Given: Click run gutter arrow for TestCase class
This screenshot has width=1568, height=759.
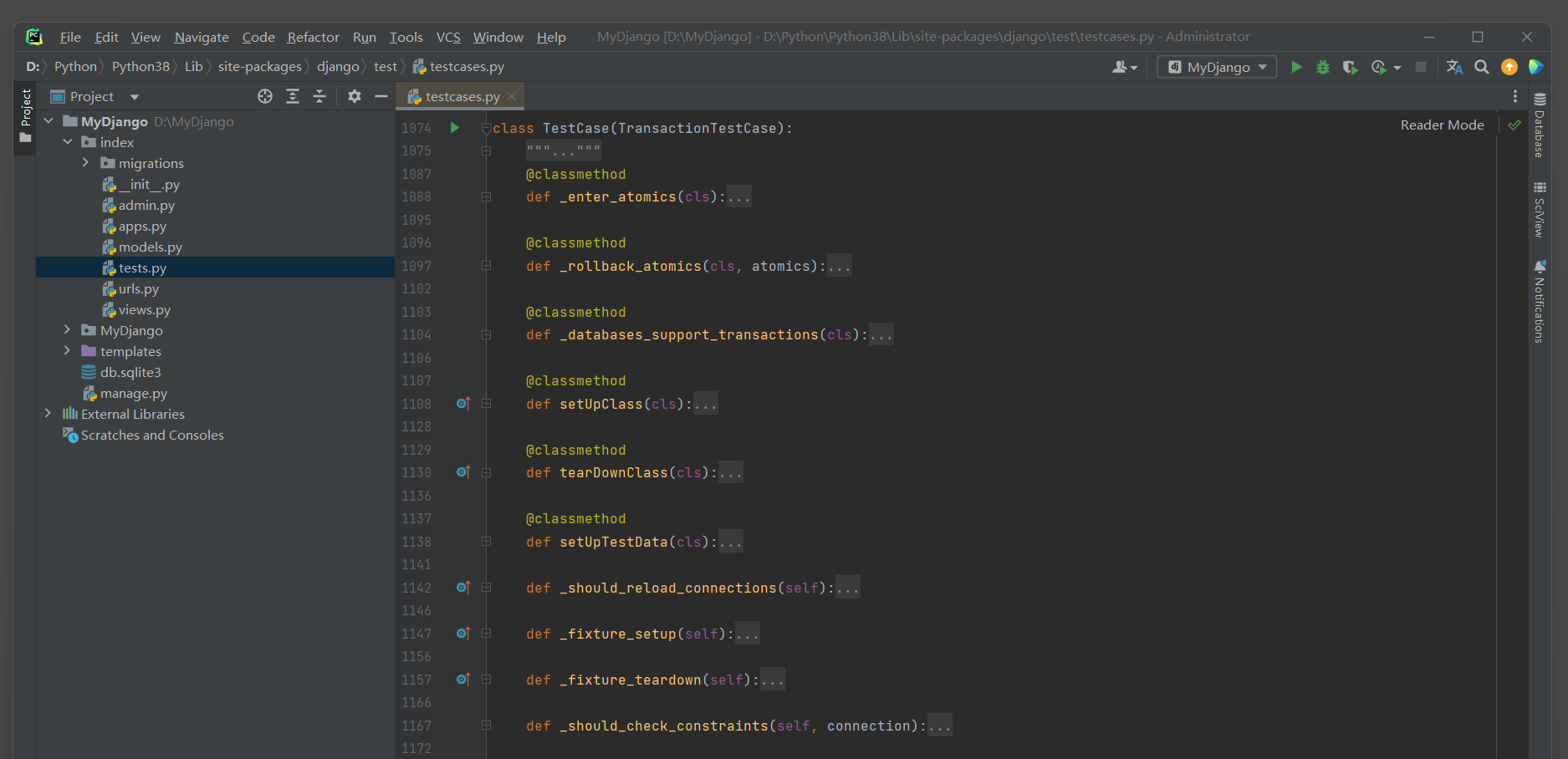Looking at the screenshot, I should [x=455, y=128].
